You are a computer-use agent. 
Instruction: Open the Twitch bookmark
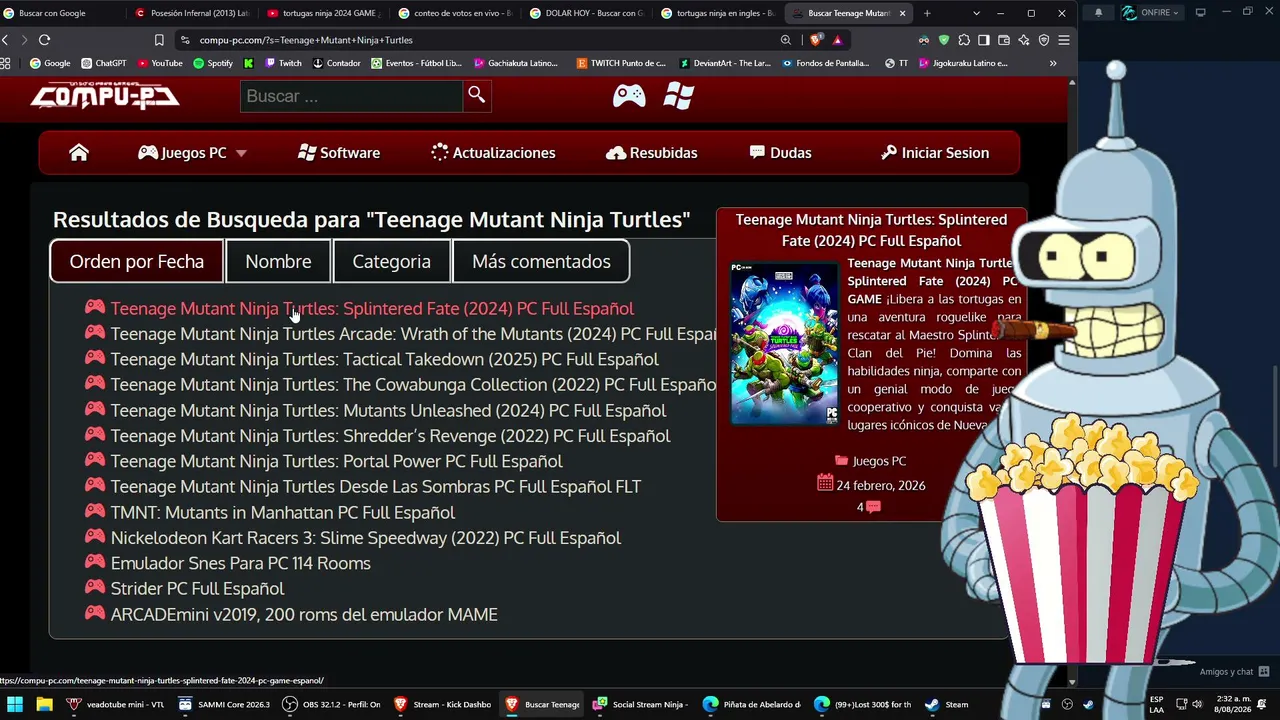tap(283, 63)
